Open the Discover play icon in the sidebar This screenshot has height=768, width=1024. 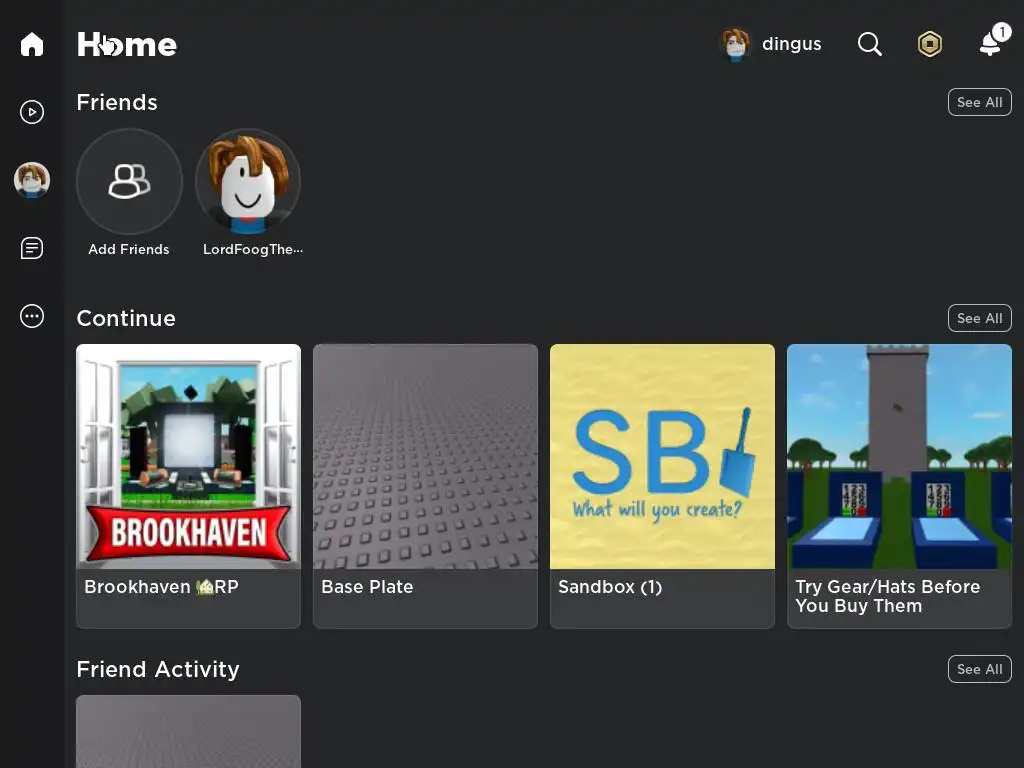click(x=31, y=112)
